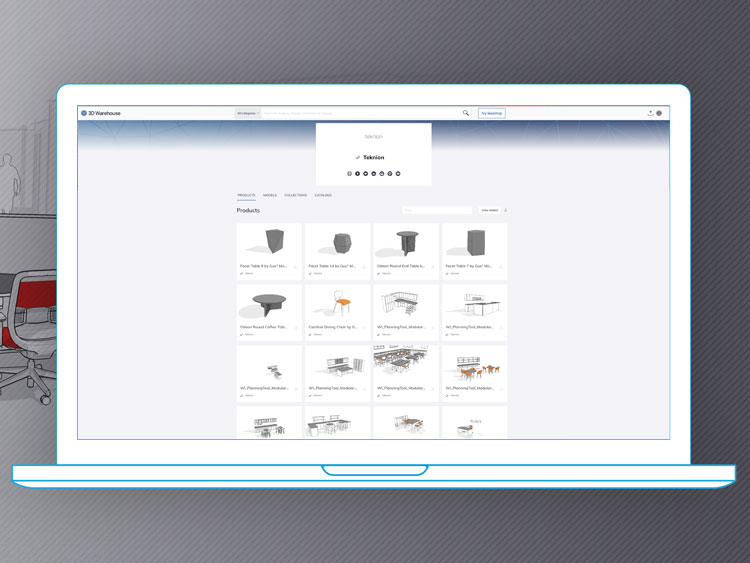The height and width of the screenshot is (563, 750).
Task: Click download icon on Cardinal Dining Chair card
Action: click(364, 328)
